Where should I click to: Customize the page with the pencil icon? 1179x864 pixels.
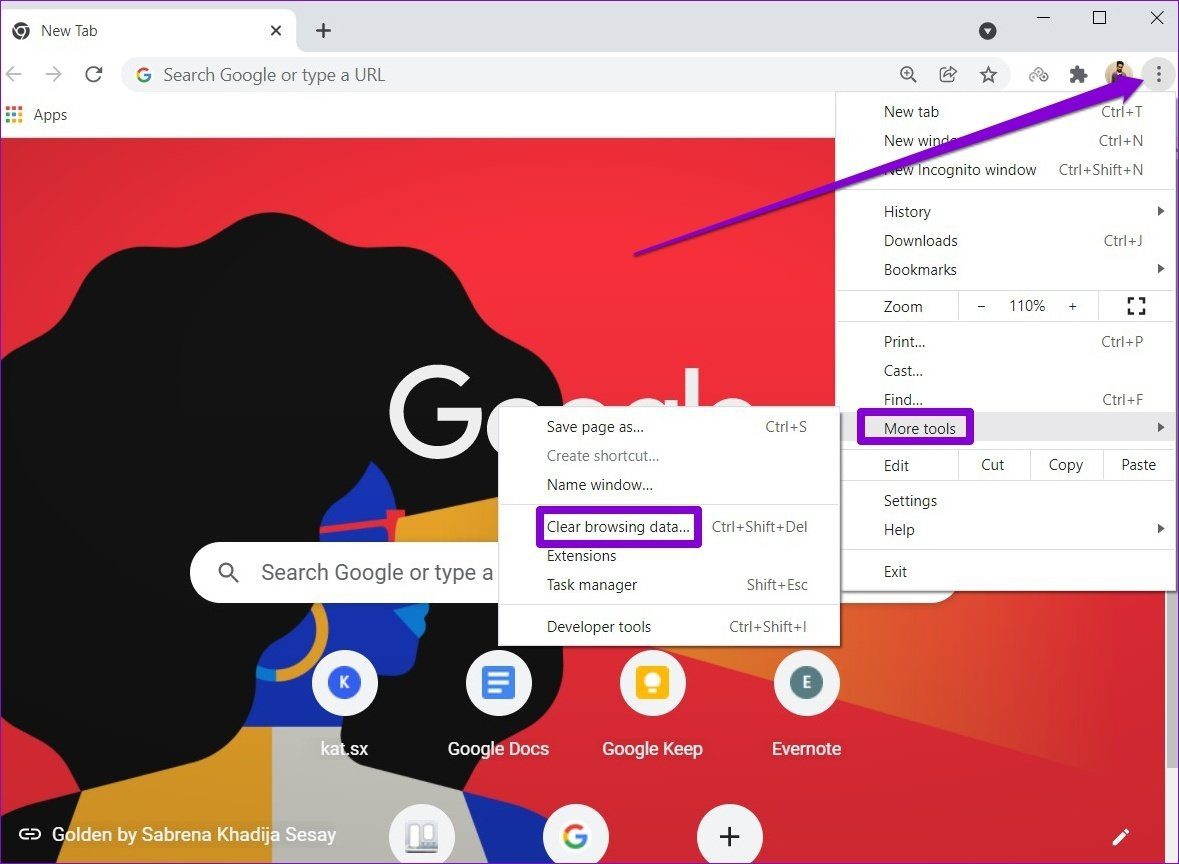1120,836
